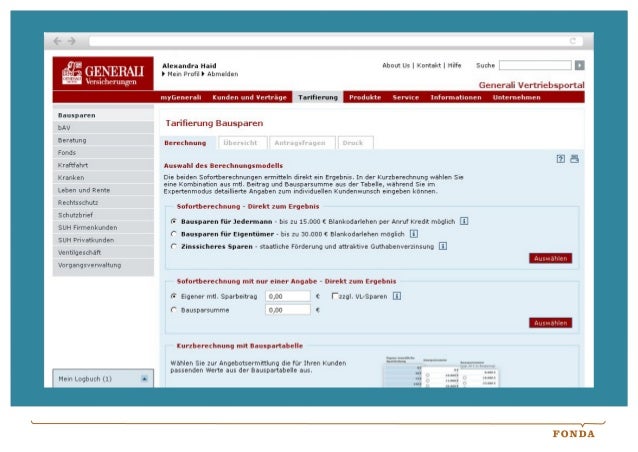Click Auswählen button in Sofortberechnung section

click(x=551, y=258)
